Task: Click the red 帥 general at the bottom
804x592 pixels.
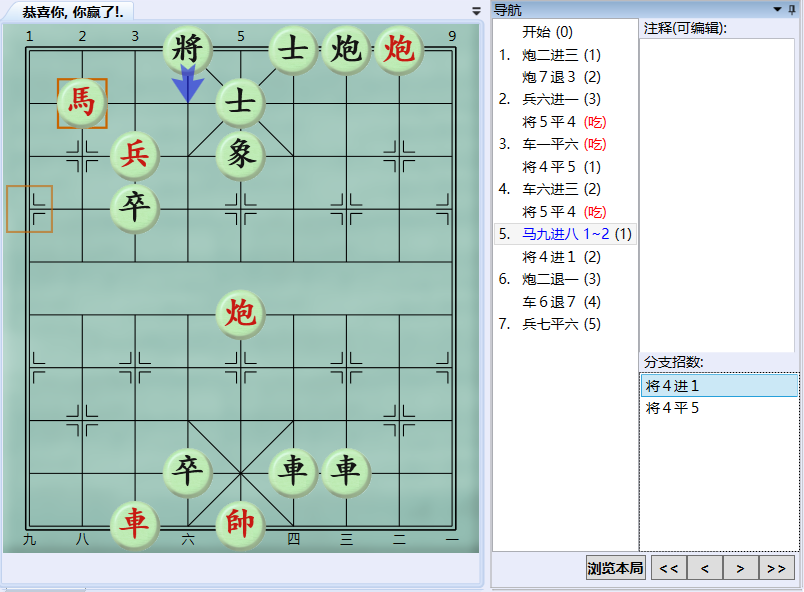Action: click(x=240, y=525)
